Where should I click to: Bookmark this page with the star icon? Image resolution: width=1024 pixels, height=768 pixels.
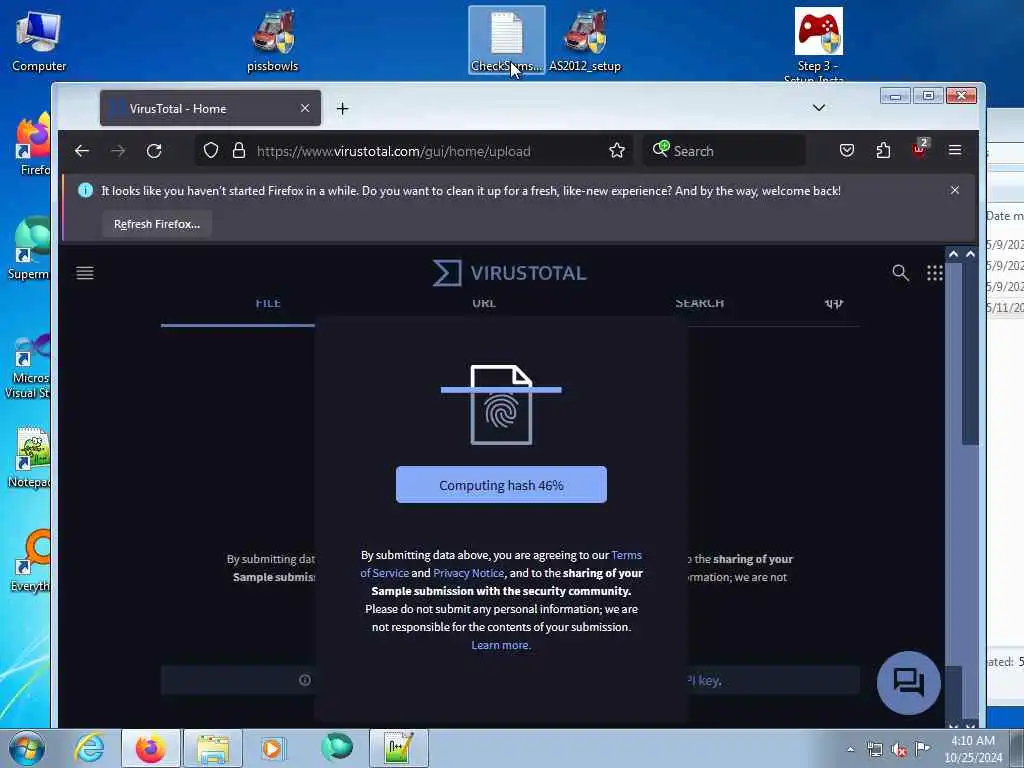click(x=616, y=151)
